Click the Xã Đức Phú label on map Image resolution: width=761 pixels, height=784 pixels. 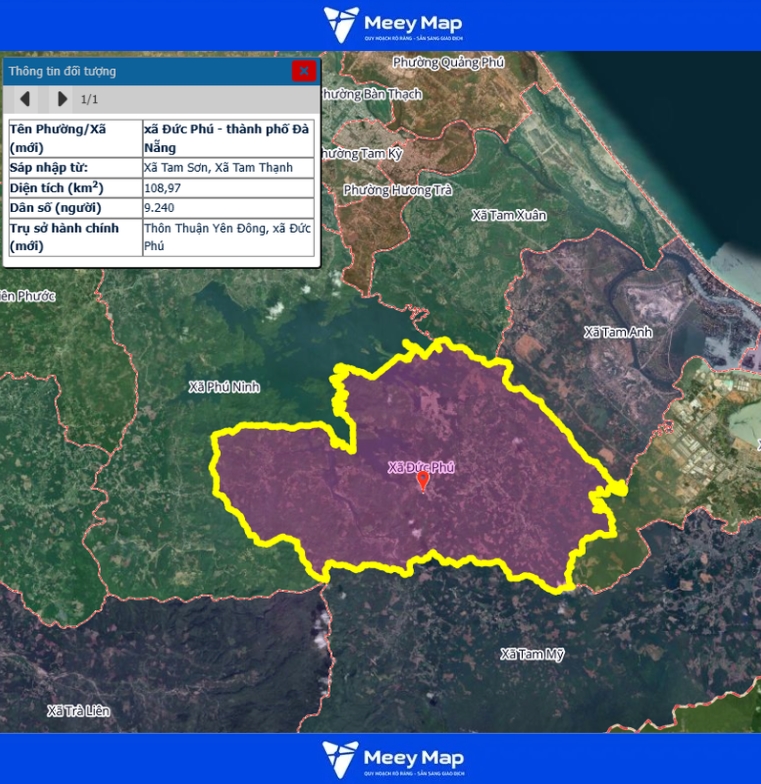pyautogui.click(x=421, y=467)
